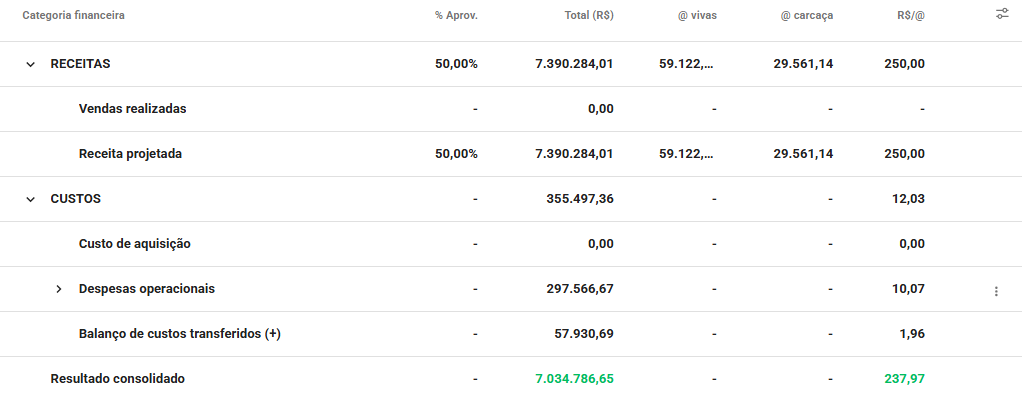Click the R$/@ column header
1022x399 pixels.
911,16
